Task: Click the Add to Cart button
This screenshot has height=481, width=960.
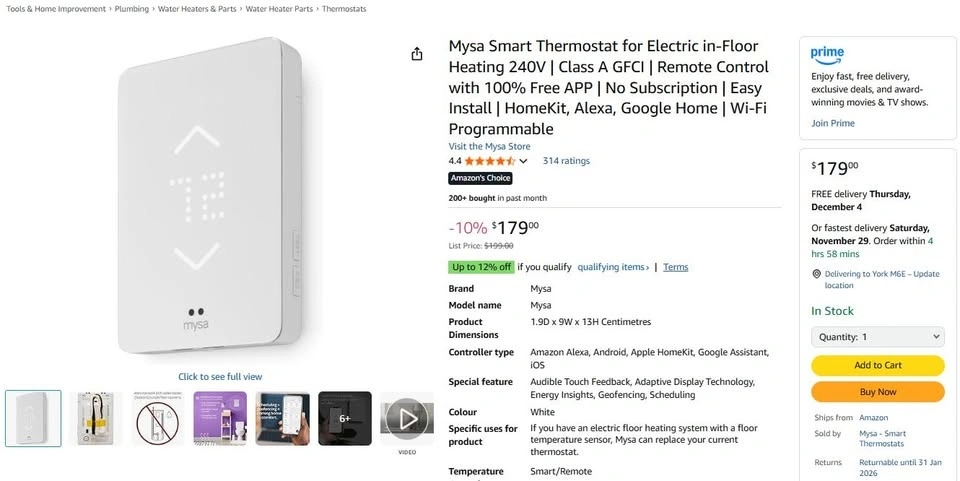Action: [877, 365]
